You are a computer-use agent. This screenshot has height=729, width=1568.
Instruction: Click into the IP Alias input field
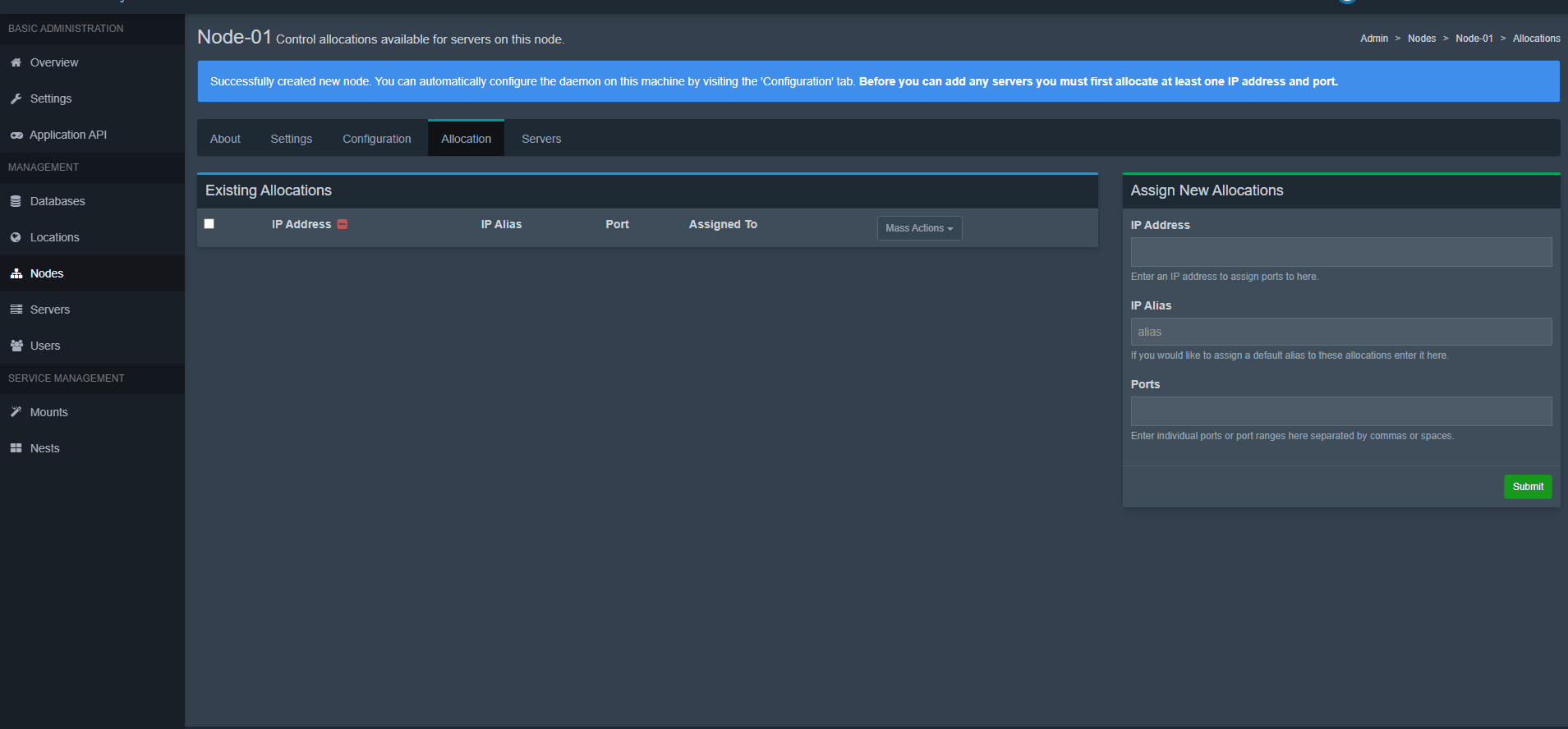coord(1340,332)
